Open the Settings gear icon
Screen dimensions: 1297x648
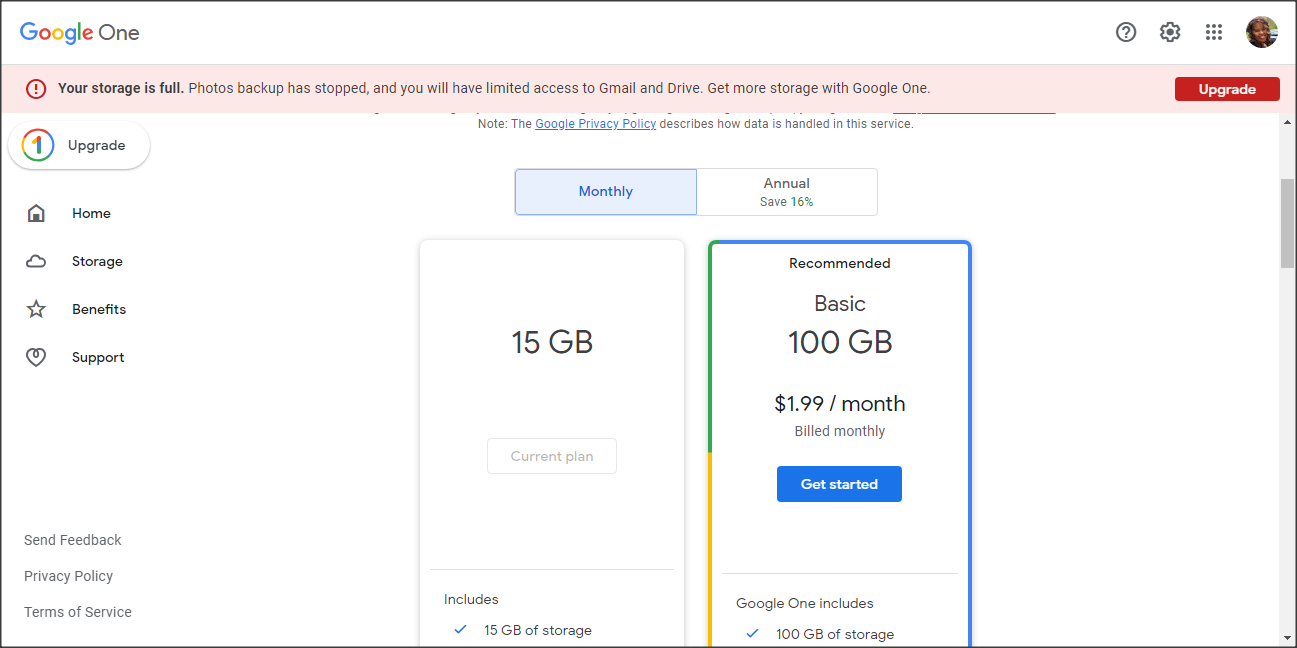1170,32
